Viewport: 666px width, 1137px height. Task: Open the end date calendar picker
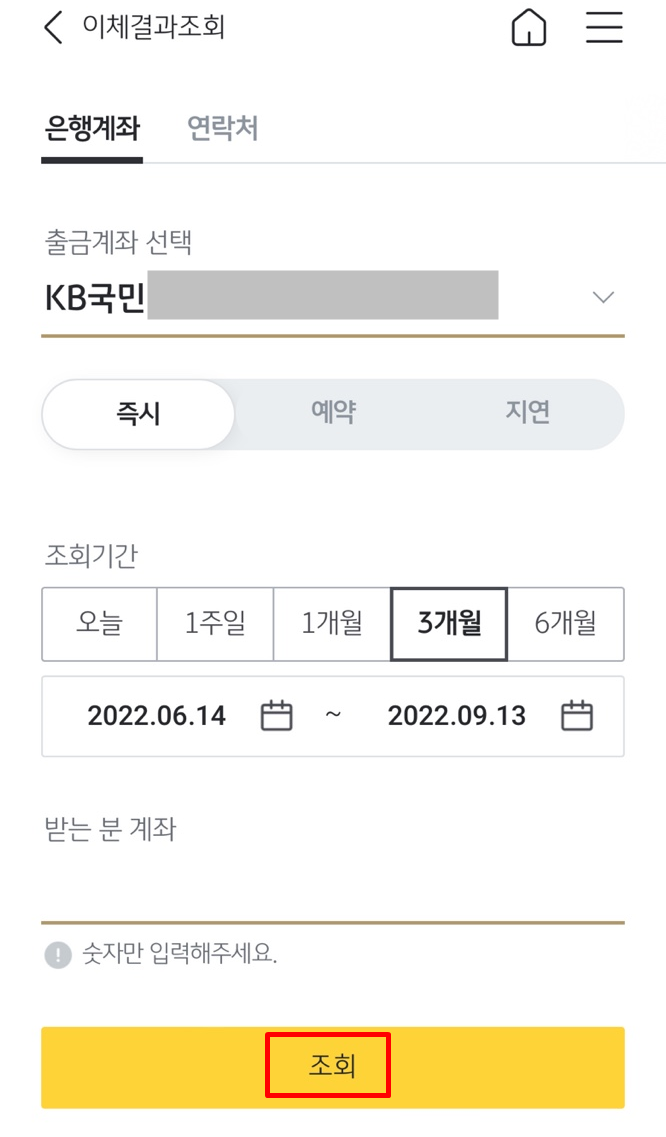click(x=576, y=716)
